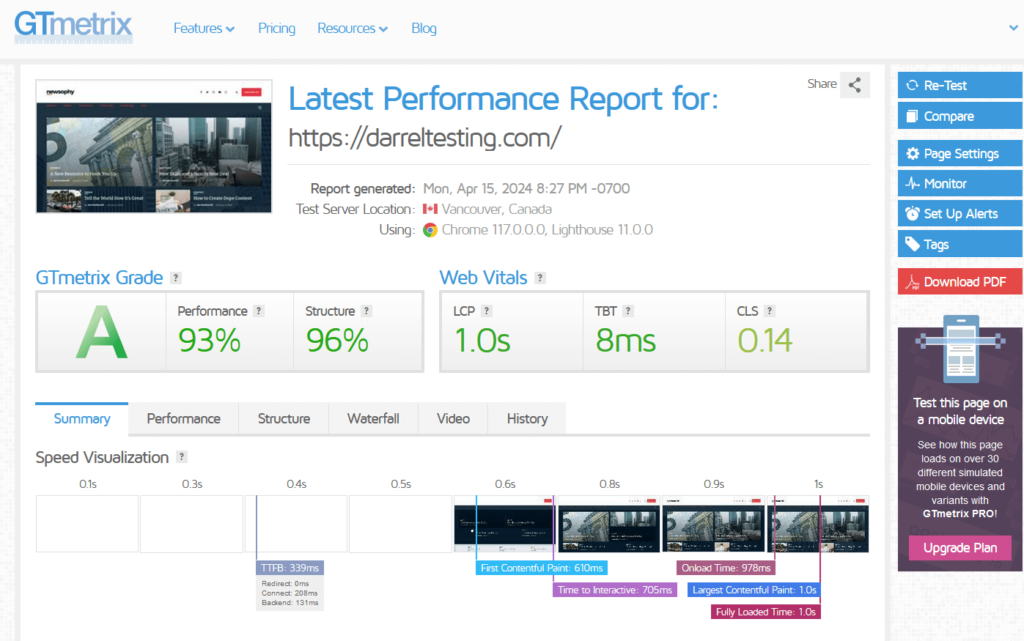The width and height of the screenshot is (1024, 641).
Task: Open the Features dropdown menu
Action: click(204, 28)
